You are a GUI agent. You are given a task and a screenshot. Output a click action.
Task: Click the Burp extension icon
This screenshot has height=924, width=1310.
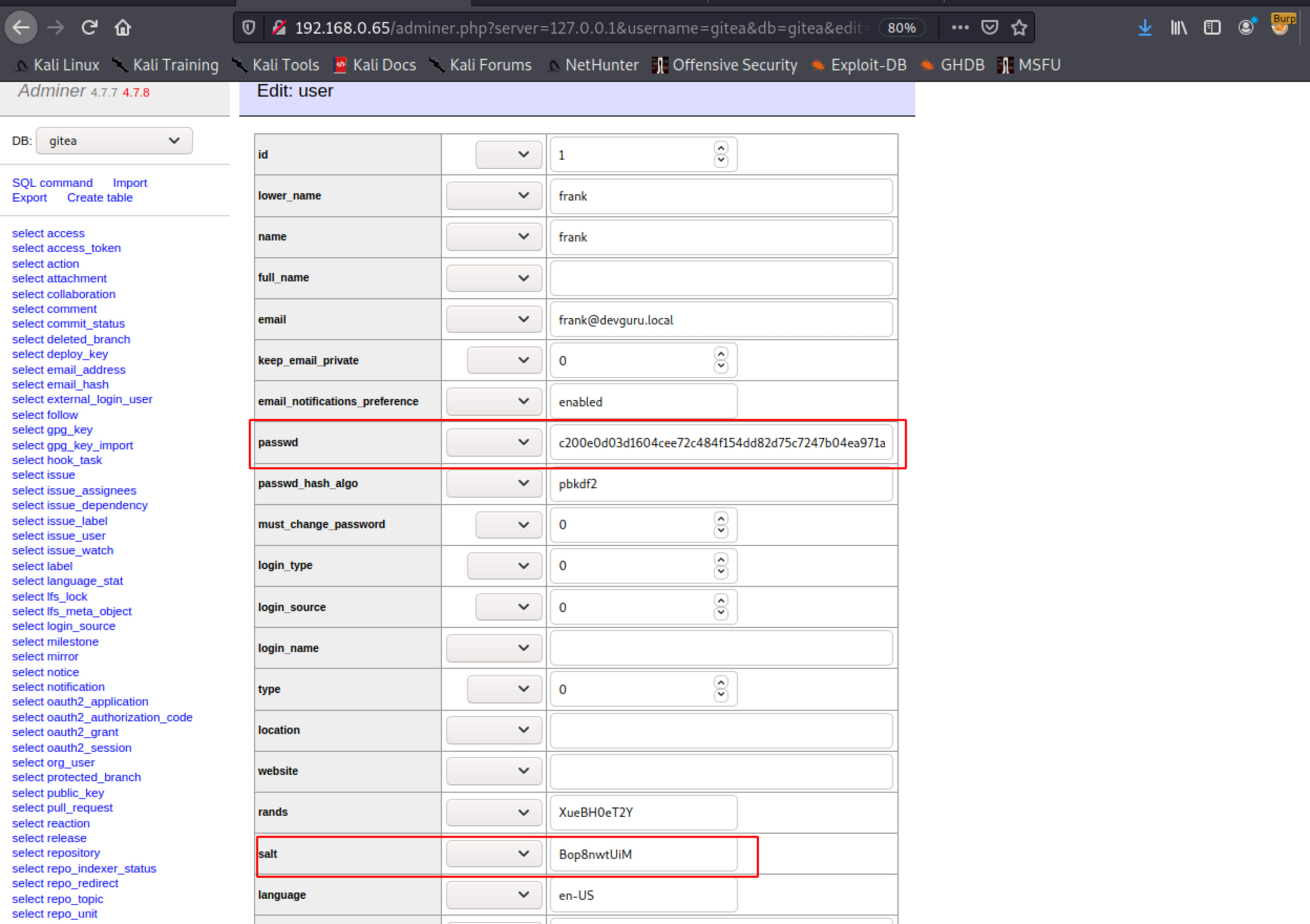[1281, 25]
